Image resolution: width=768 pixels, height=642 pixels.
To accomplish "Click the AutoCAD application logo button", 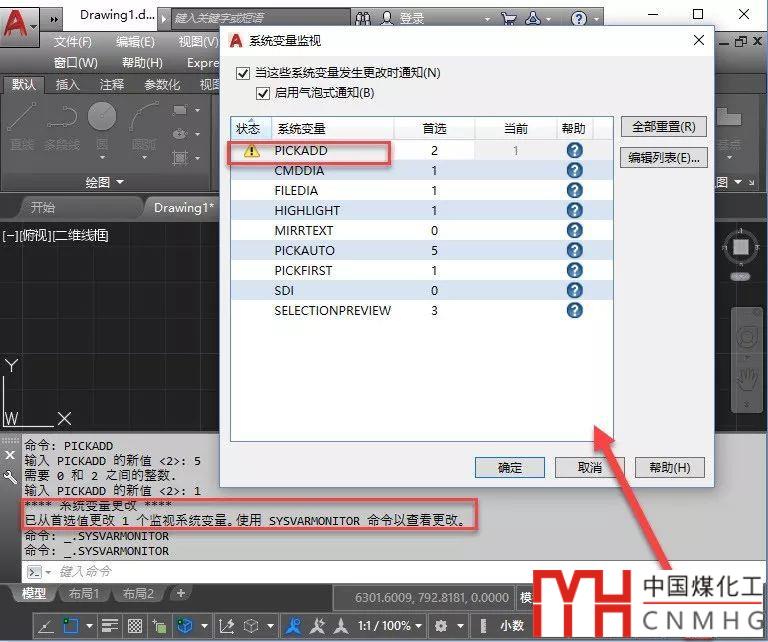I will click(15, 19).
